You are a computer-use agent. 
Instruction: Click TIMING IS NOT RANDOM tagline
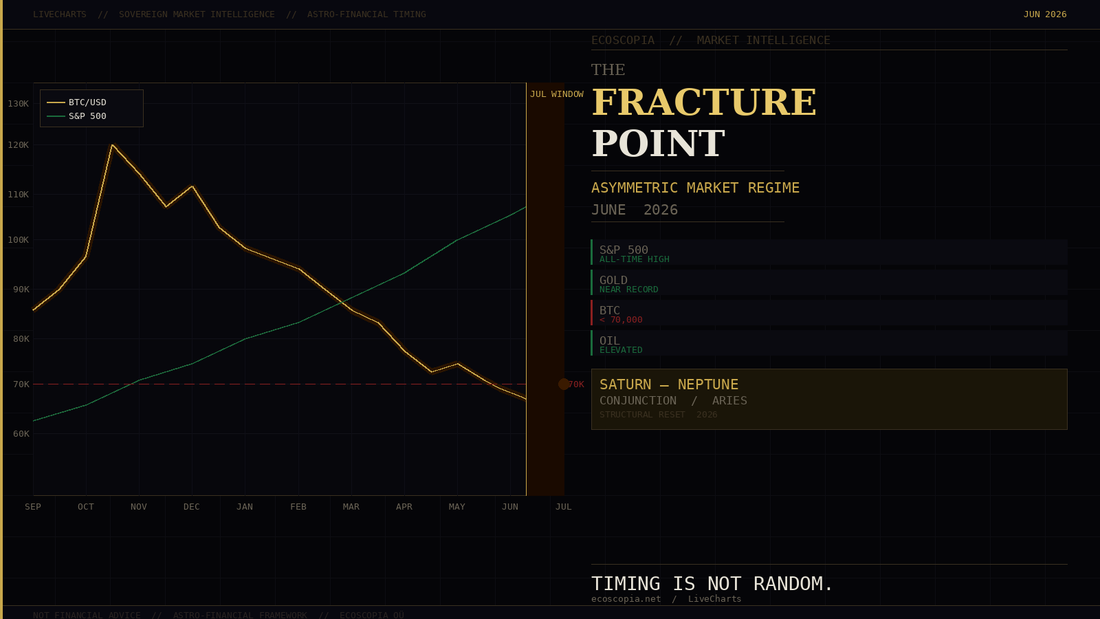tap(711, 583)
